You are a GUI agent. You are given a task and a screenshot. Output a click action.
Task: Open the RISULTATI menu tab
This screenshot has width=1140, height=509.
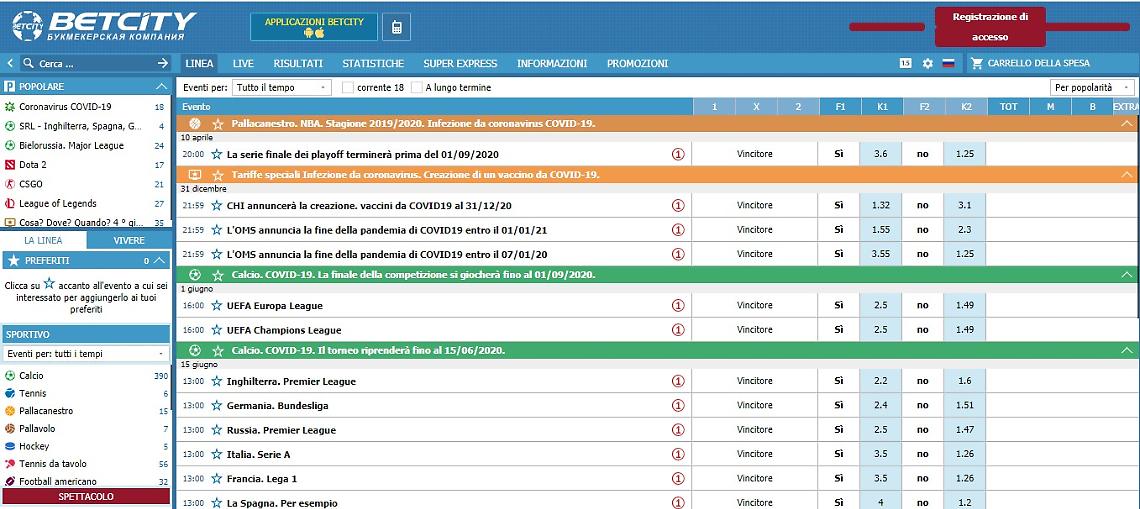298,63
